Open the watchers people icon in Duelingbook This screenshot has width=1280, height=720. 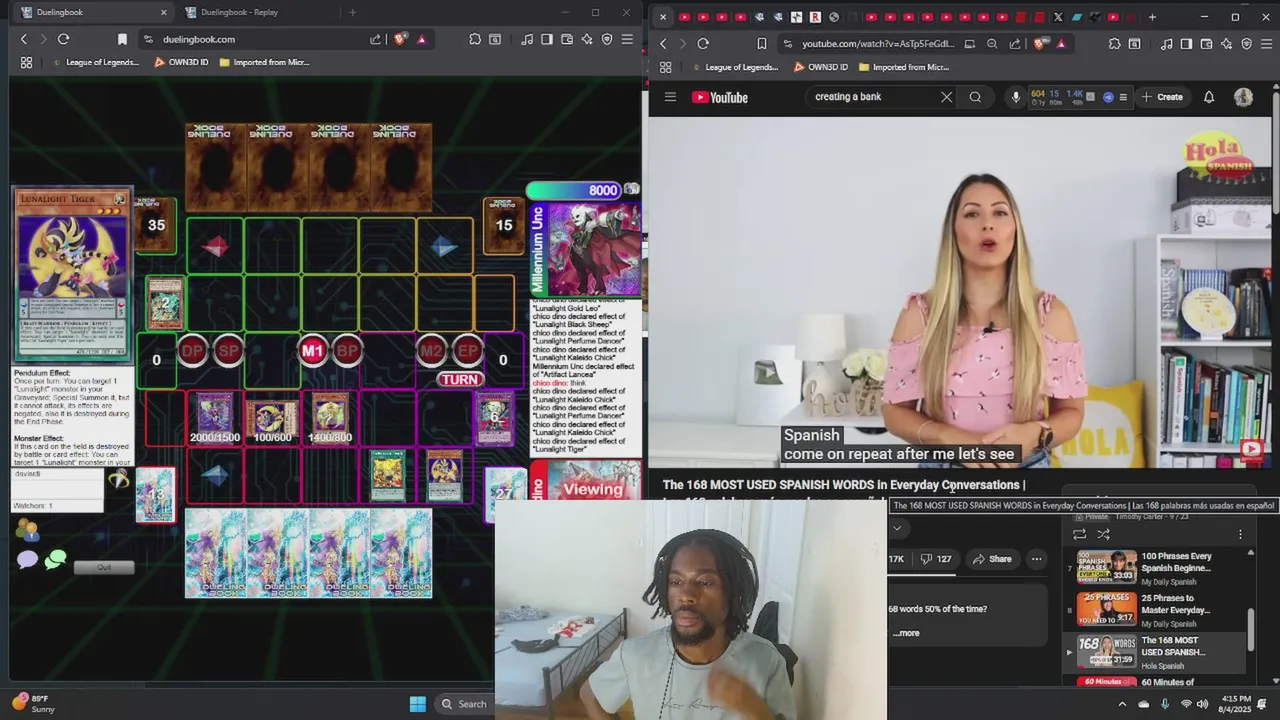(x=26, y=530)
